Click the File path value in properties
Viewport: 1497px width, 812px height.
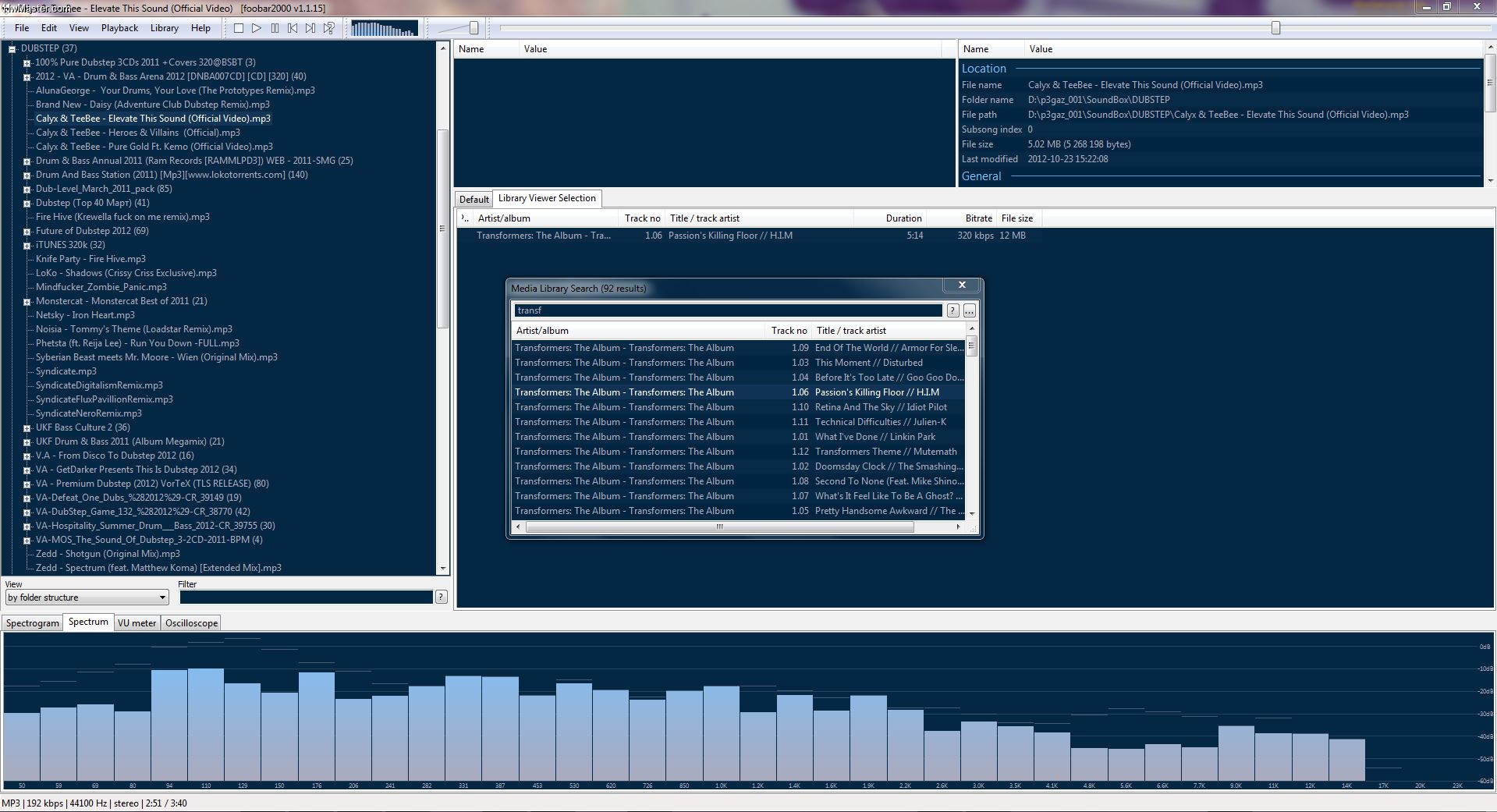point(1218,115)
